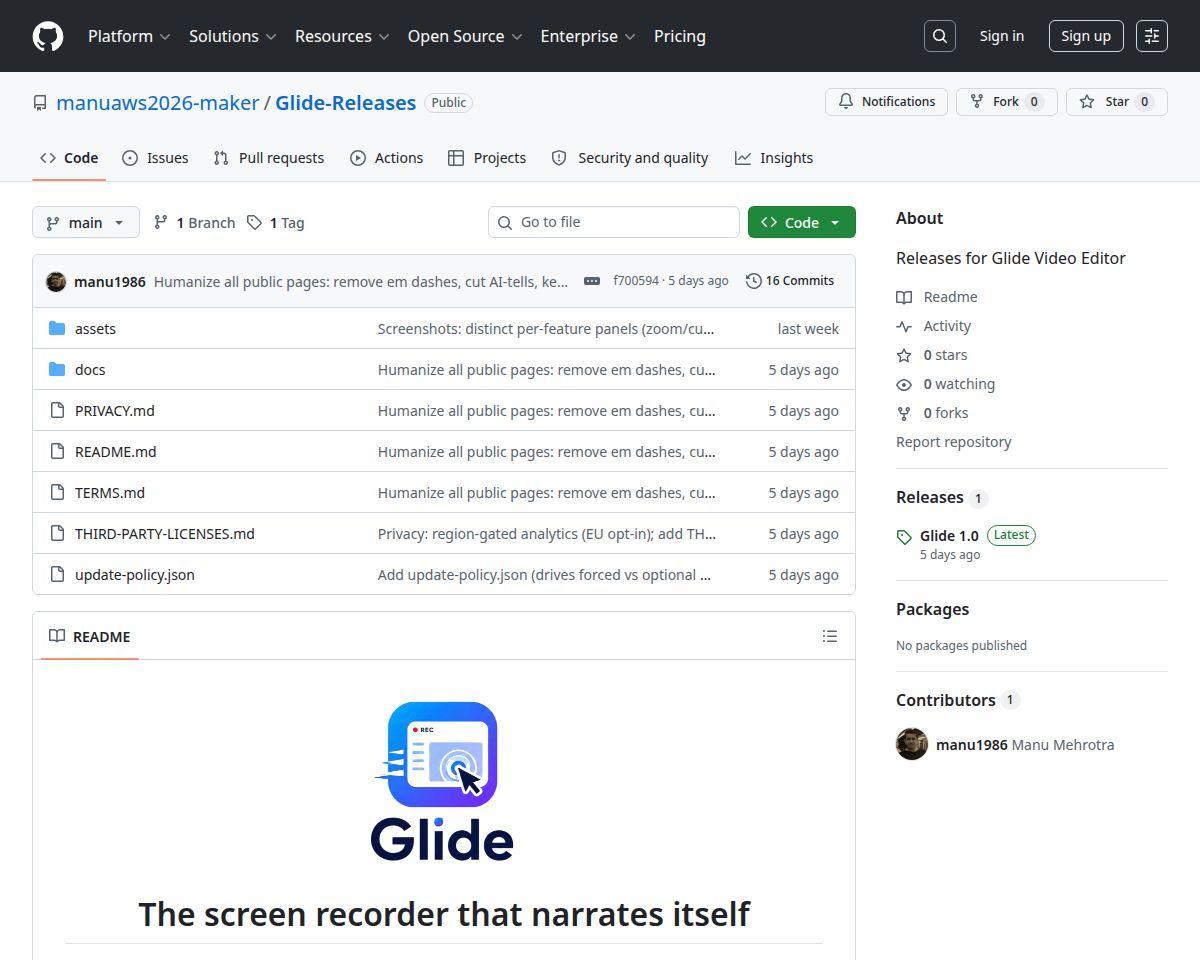This screenshot has width=1200, height=960.
Task: Click the assets folder icon
Action: click(x=57, y=328)
